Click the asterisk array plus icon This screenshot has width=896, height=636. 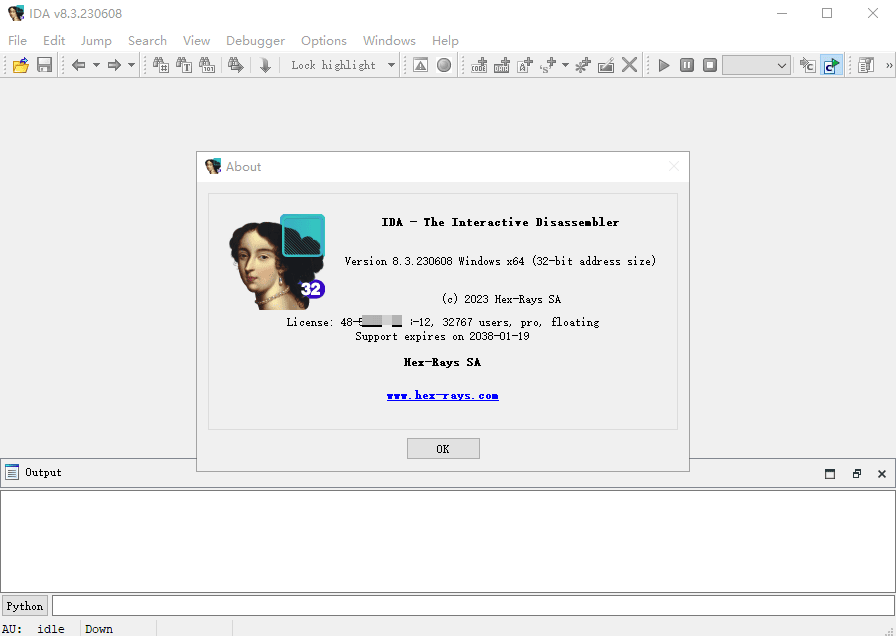[583, 65]
